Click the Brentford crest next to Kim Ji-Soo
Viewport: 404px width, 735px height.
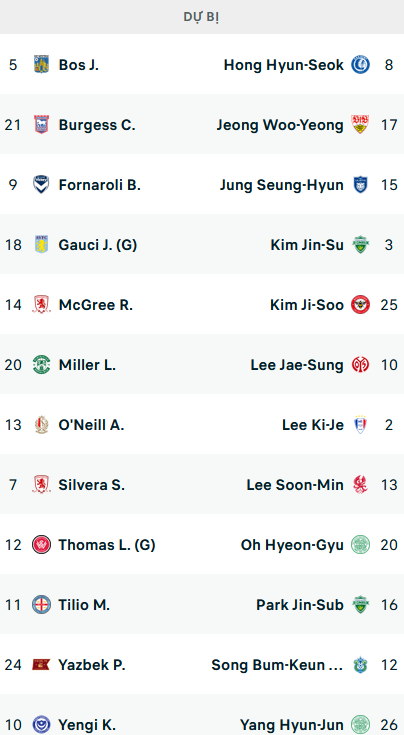pyautogui.click(x=360, y=304)
